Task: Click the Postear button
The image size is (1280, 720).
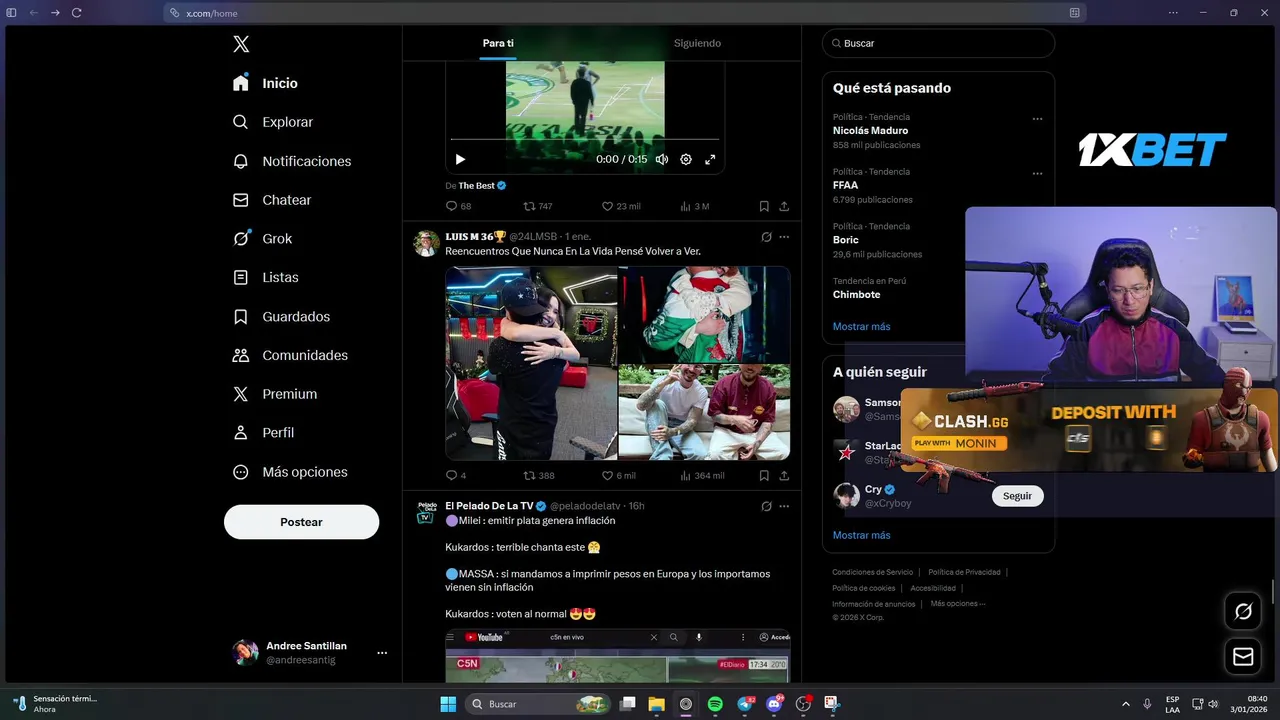Action: 301,522
